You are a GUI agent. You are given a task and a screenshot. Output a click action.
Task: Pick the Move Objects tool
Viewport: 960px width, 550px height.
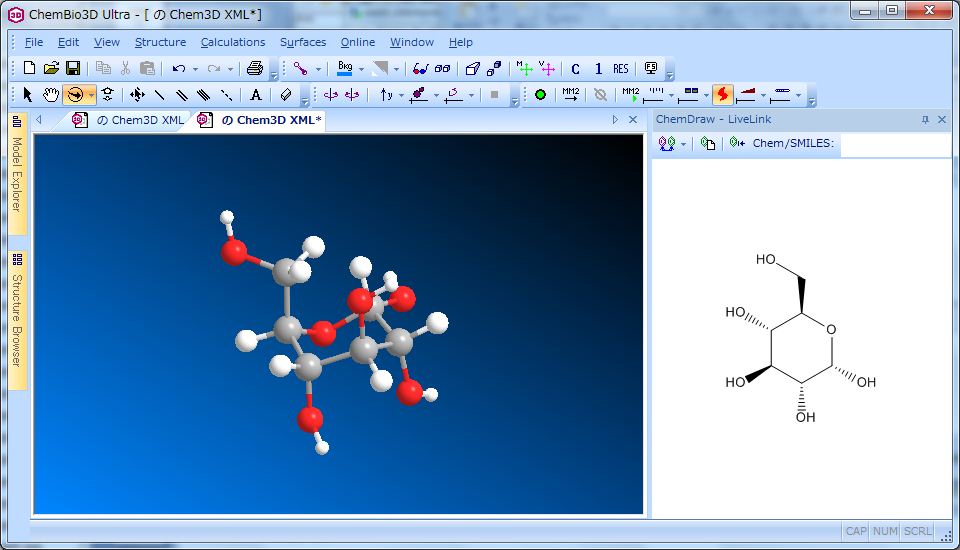click(137, 94)
